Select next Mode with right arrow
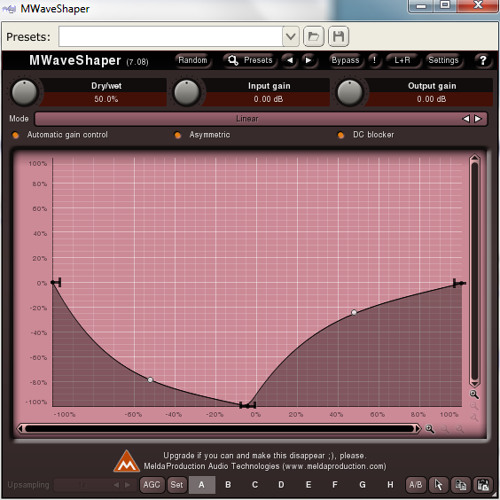The width and height of the screenshot is (500, 500). (478, 119)
